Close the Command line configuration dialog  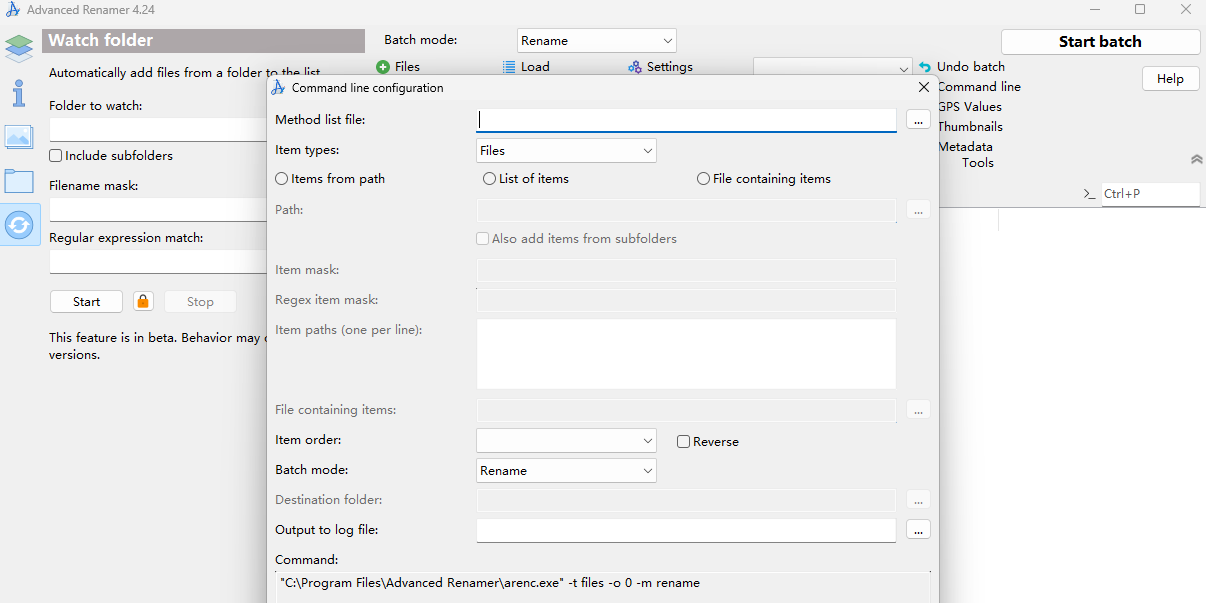coord(924,87)
